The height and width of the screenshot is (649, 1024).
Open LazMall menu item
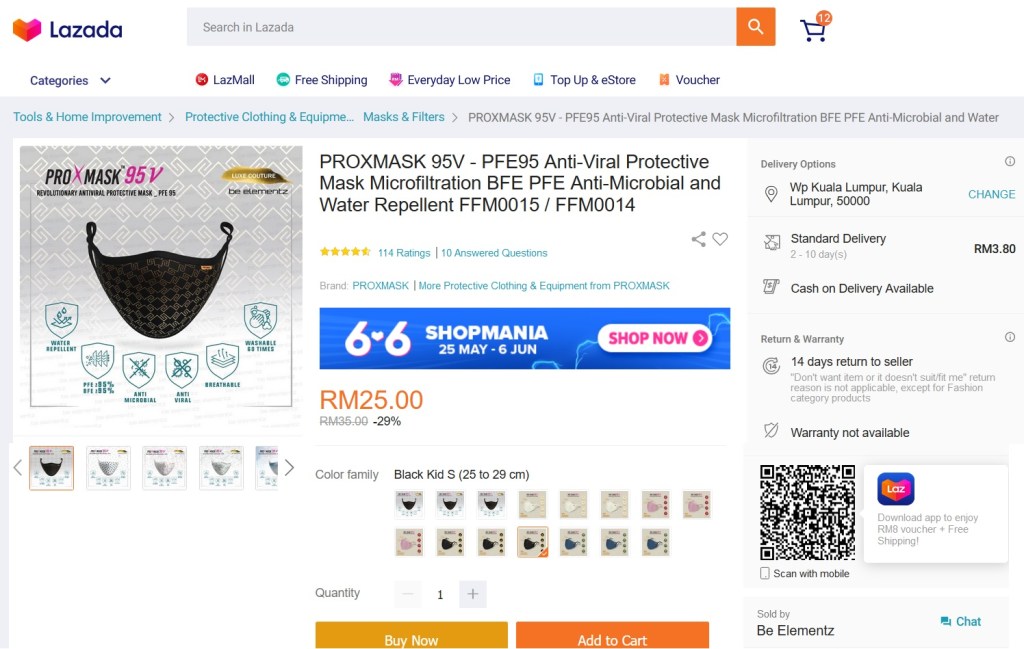[225, 80]
